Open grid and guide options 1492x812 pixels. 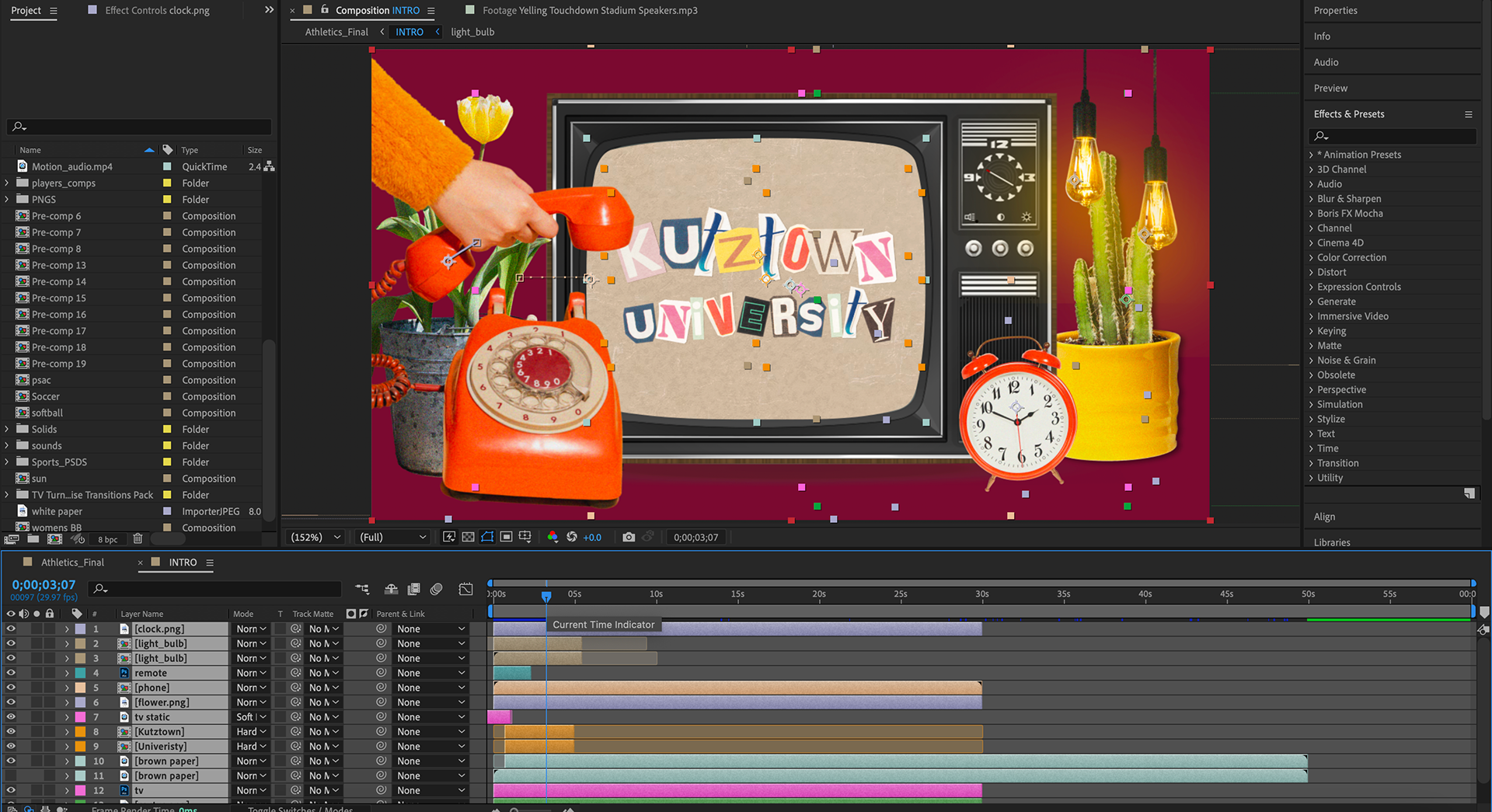pos(525,537)
